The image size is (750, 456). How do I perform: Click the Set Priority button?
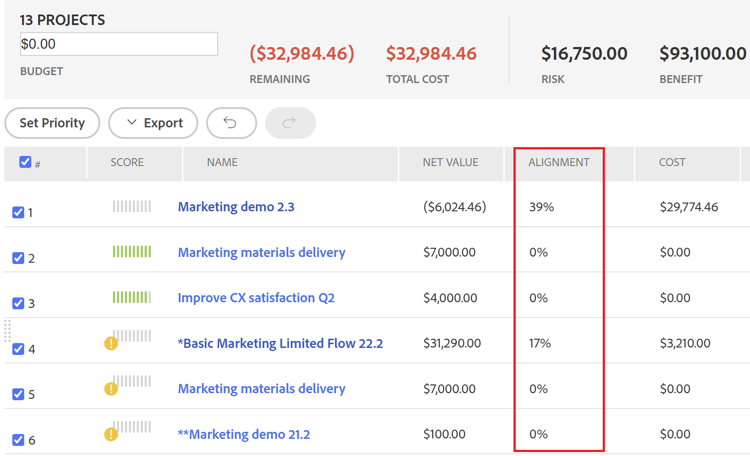[x=52, y=123]
